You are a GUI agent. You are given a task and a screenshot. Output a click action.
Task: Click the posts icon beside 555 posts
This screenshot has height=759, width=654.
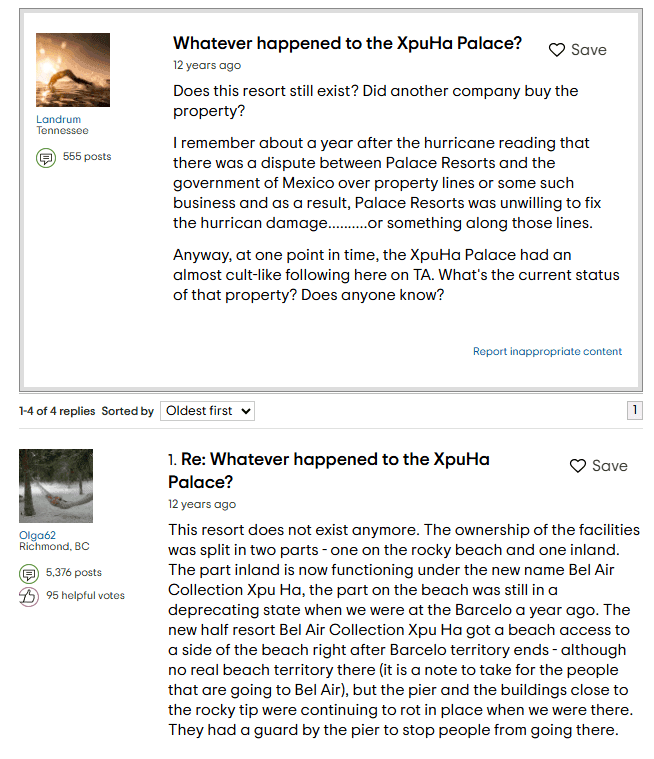45,158
